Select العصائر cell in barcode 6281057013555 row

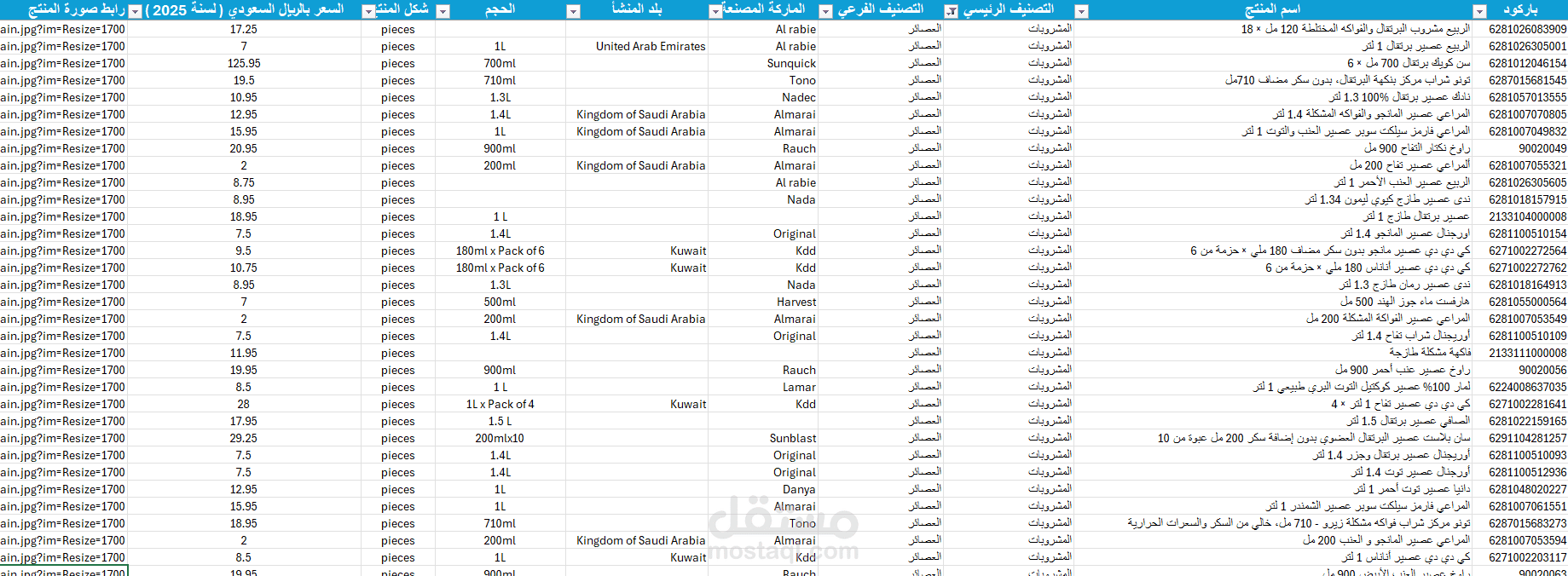pos(881,97)
